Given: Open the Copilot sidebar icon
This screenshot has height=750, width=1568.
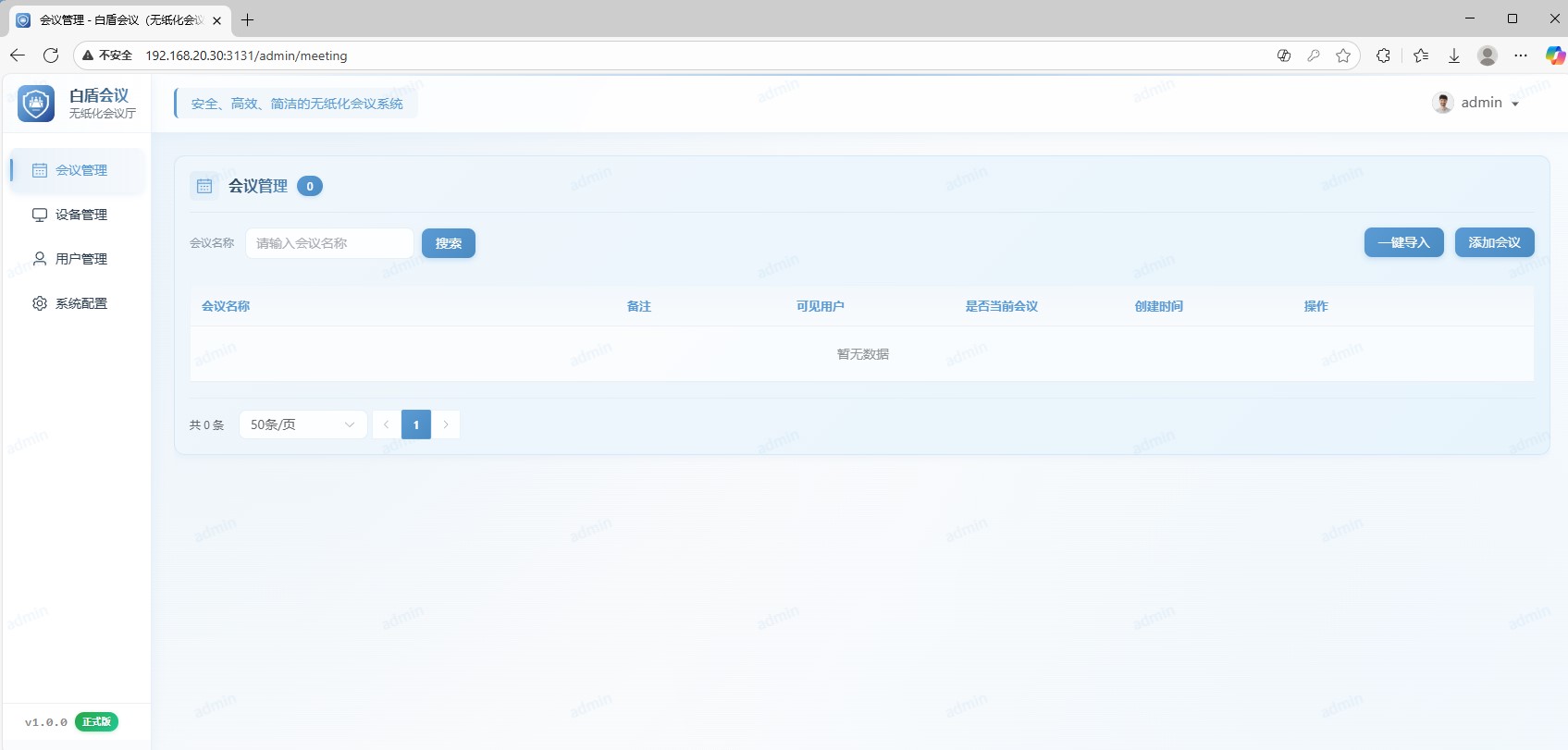Looking at the screenshot, I should point(1555,55).
